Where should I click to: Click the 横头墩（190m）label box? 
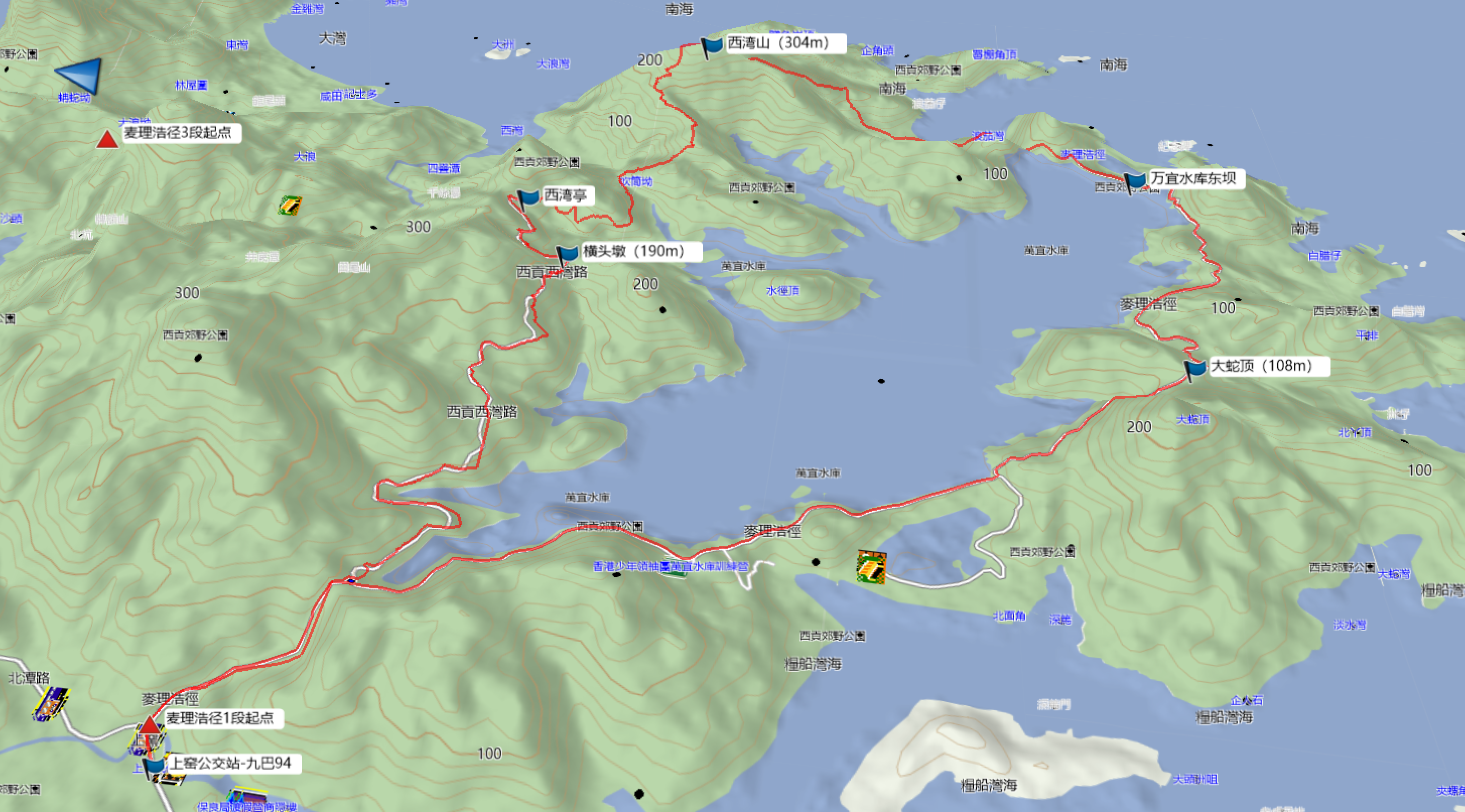(640, 251)
